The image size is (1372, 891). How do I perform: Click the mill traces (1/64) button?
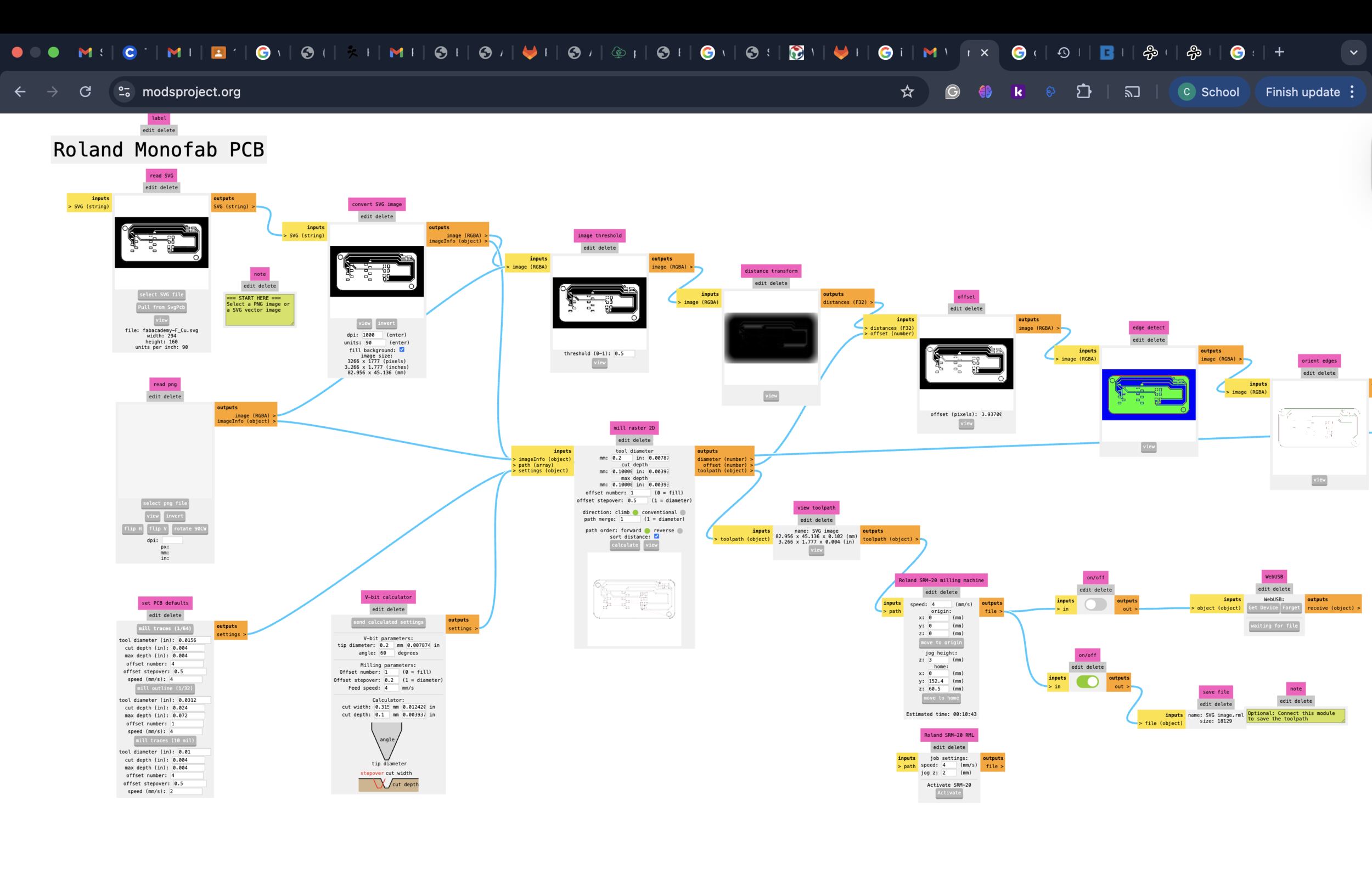(x=165, y=629)
